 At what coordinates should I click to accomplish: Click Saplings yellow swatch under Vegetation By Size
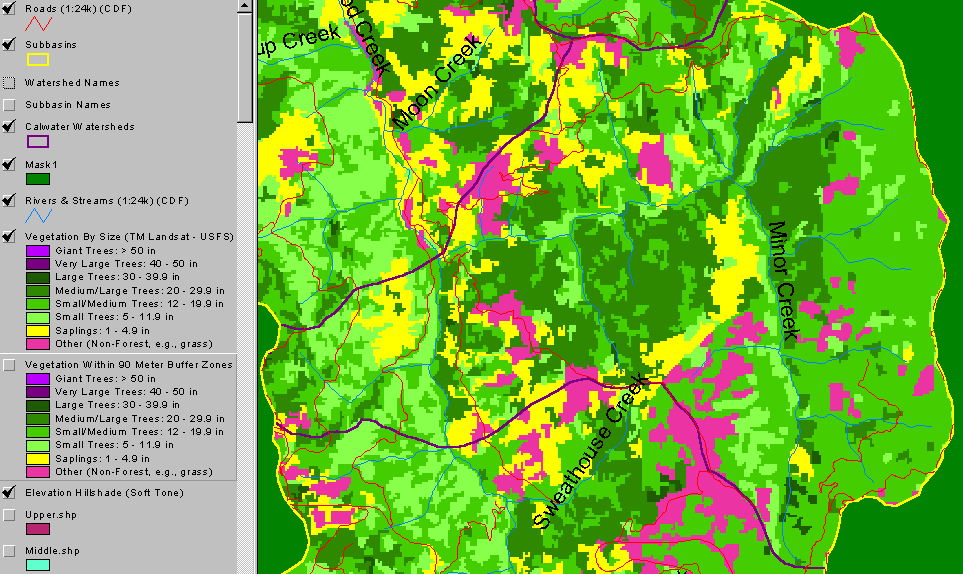tap(37, 331)
